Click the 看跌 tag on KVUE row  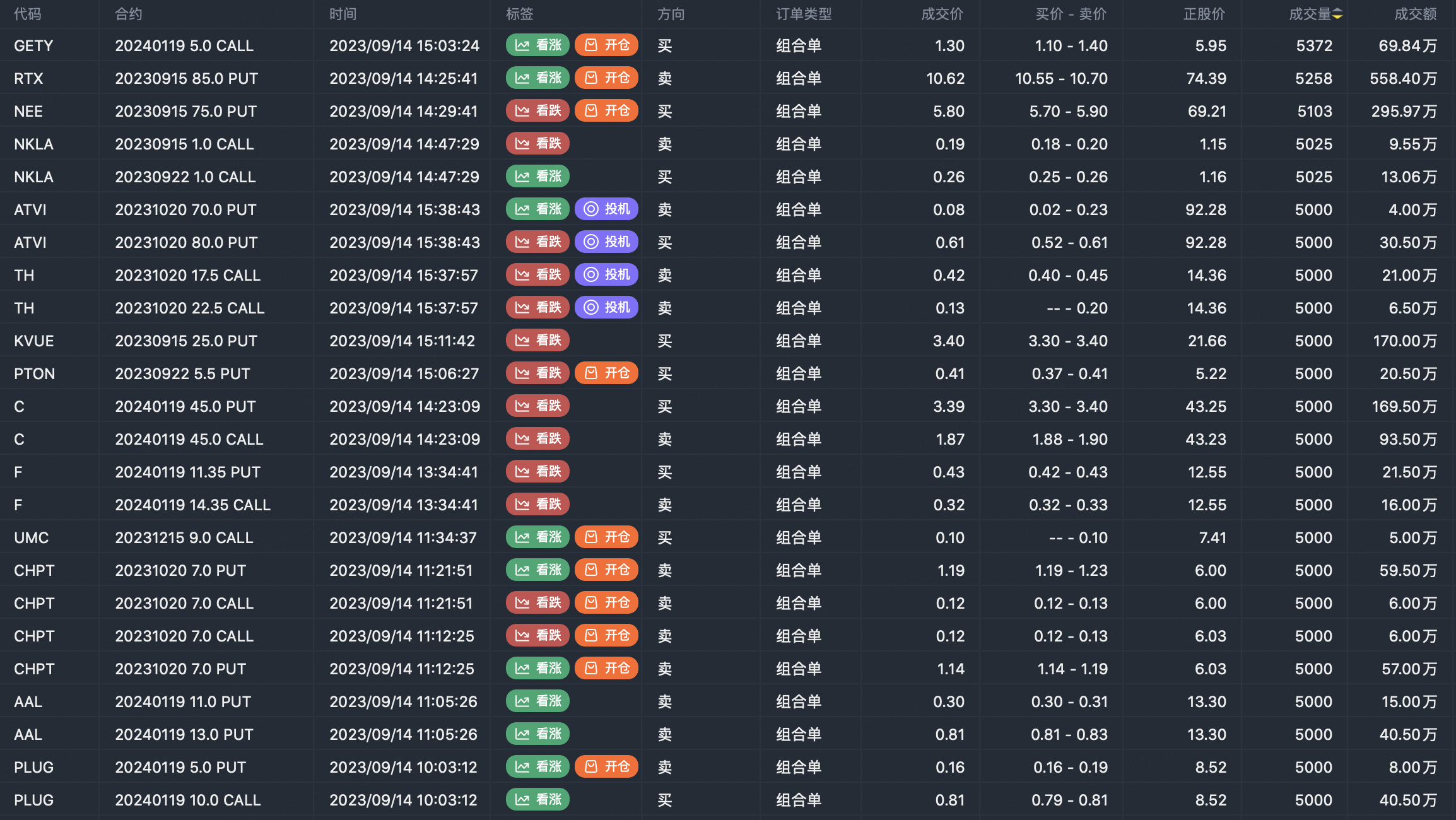(x=537, y=341)
